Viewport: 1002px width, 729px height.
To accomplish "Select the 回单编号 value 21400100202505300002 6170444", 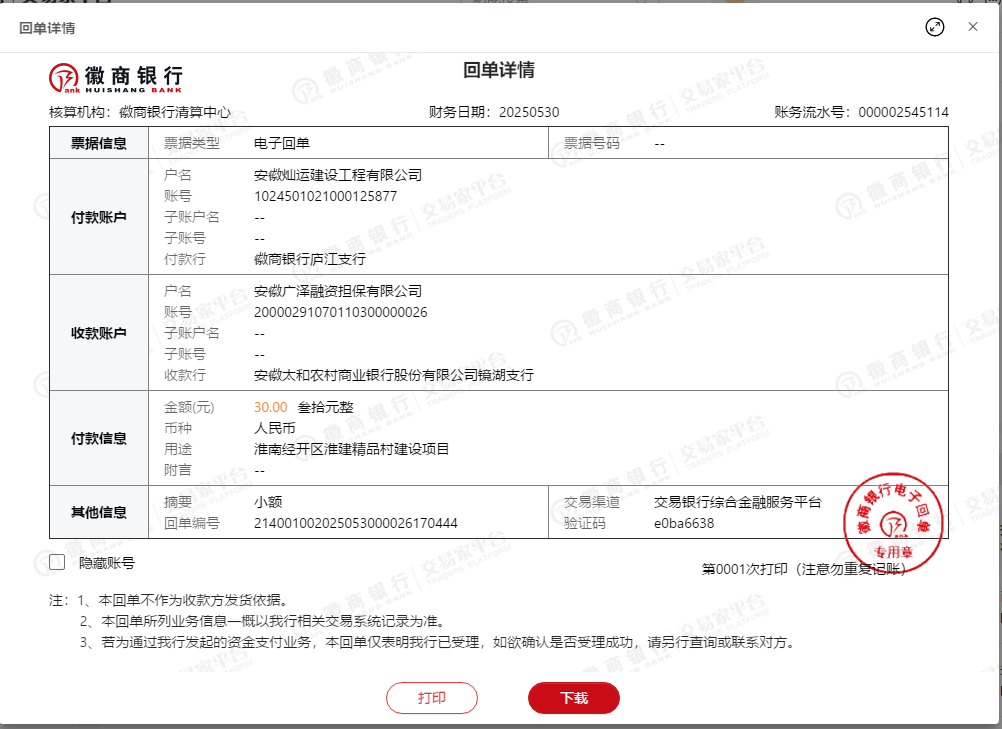I will click(355, 523).
